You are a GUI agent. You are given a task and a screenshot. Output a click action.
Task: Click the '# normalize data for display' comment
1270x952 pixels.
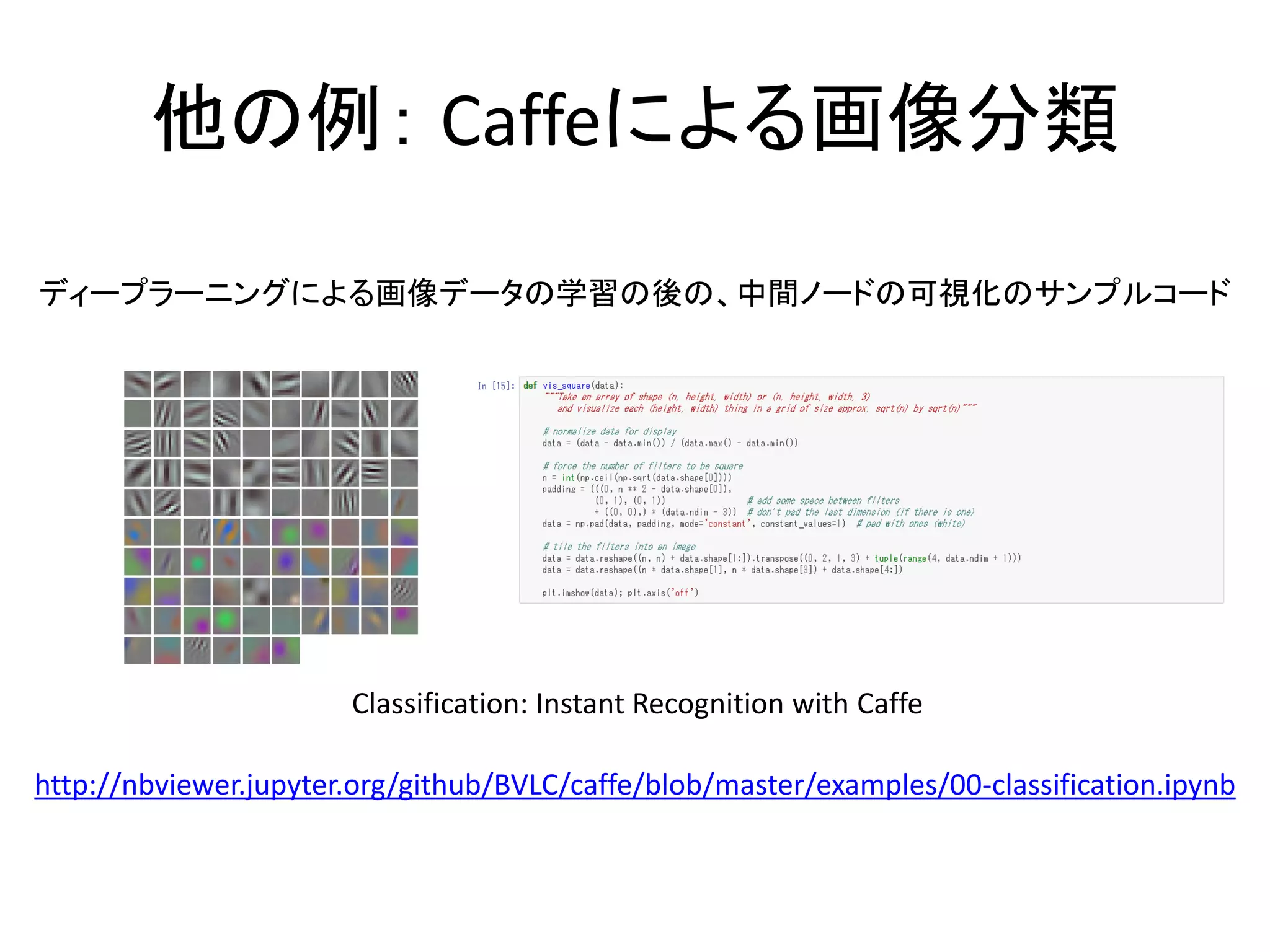[x=610, y=431]
